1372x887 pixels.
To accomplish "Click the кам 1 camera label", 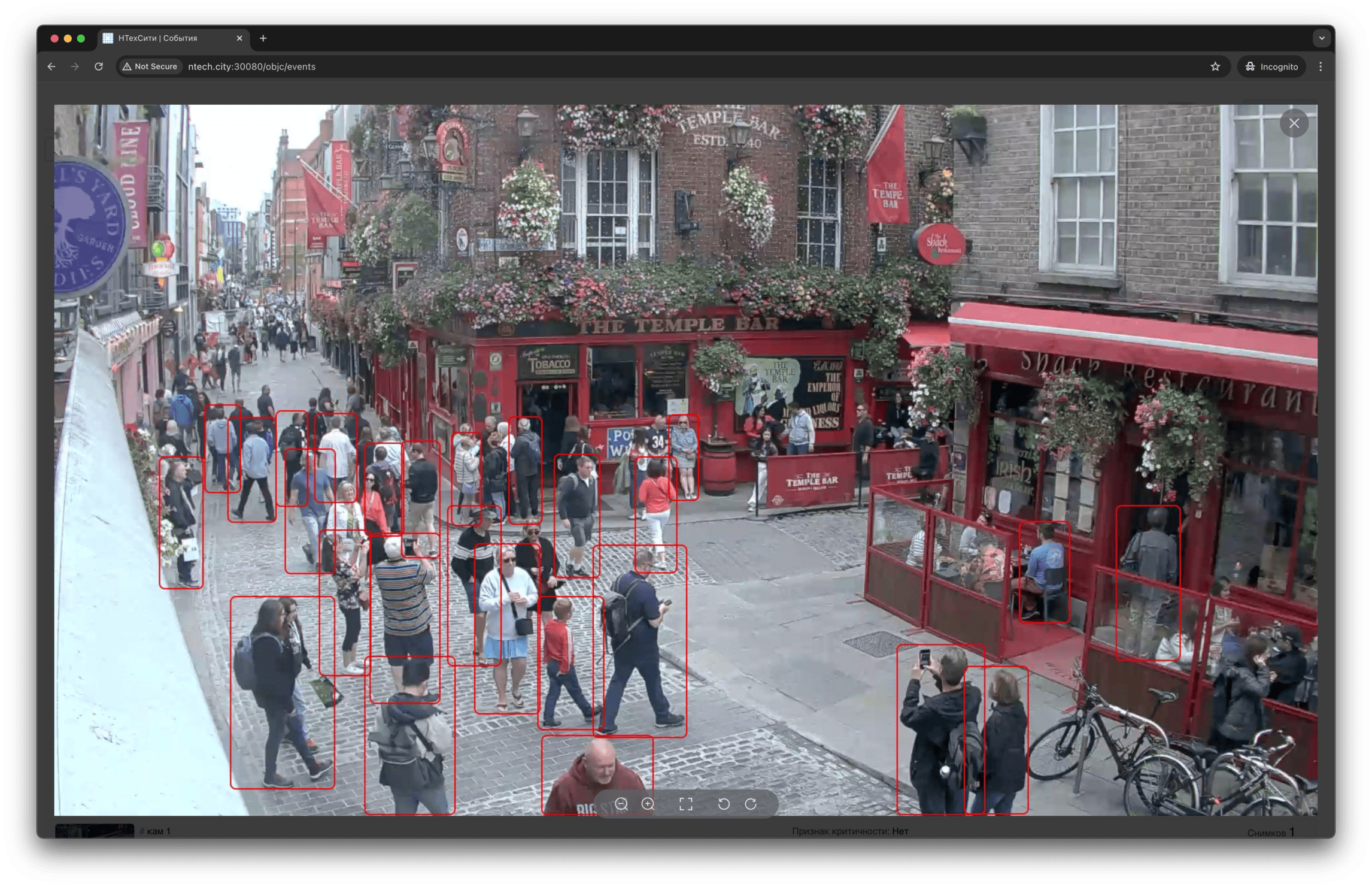I will (x=158, y=831).
